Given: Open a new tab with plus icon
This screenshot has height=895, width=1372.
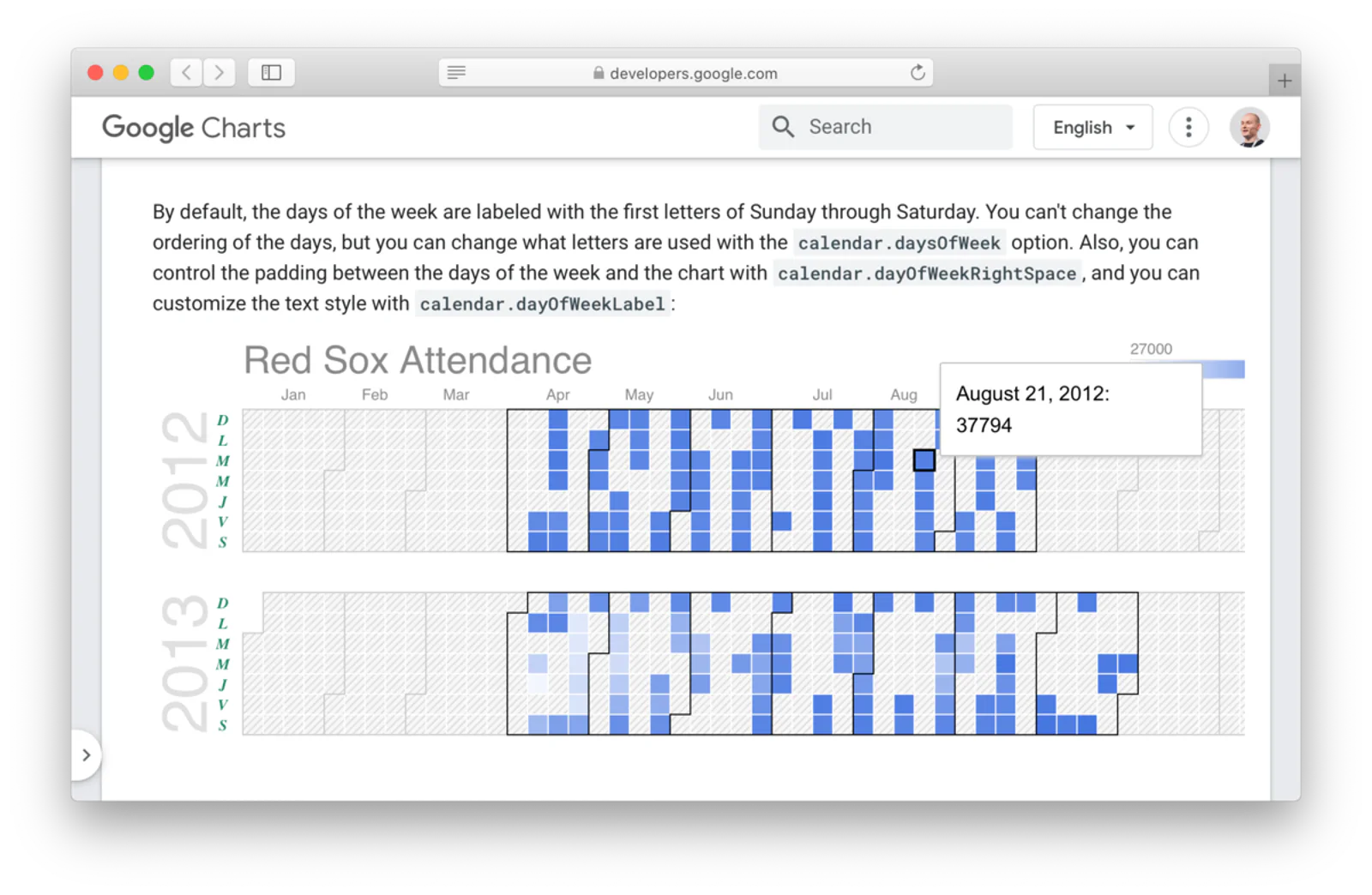Looking at the screenshot, I should (x=1284, y=81).
